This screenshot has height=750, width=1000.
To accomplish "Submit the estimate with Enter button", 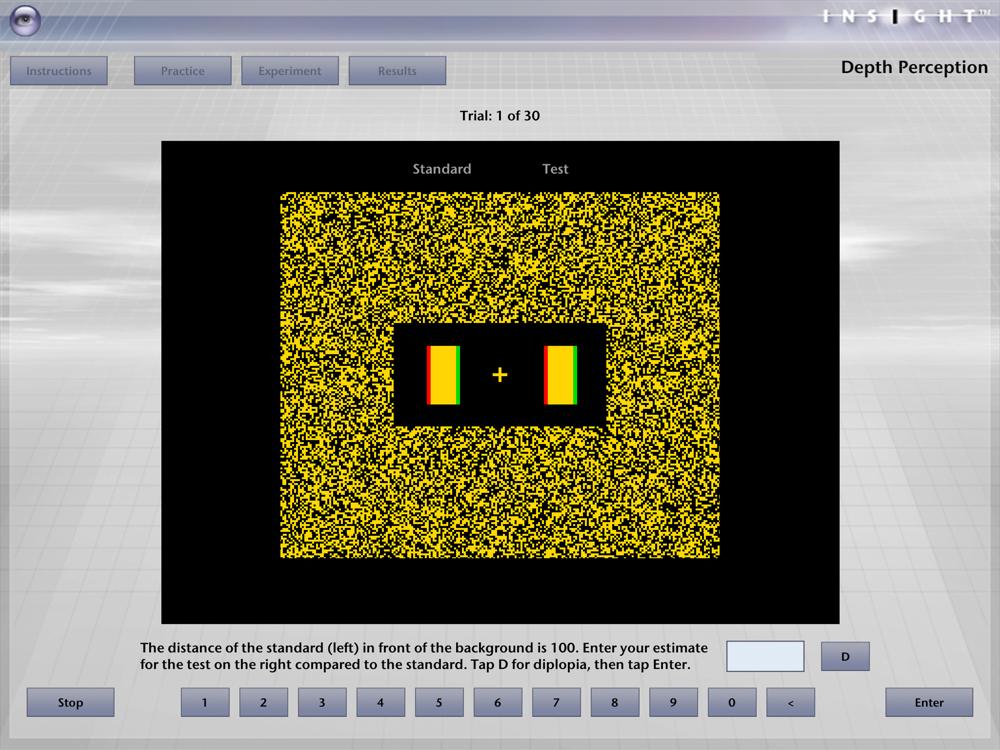I will click(929, 702).
